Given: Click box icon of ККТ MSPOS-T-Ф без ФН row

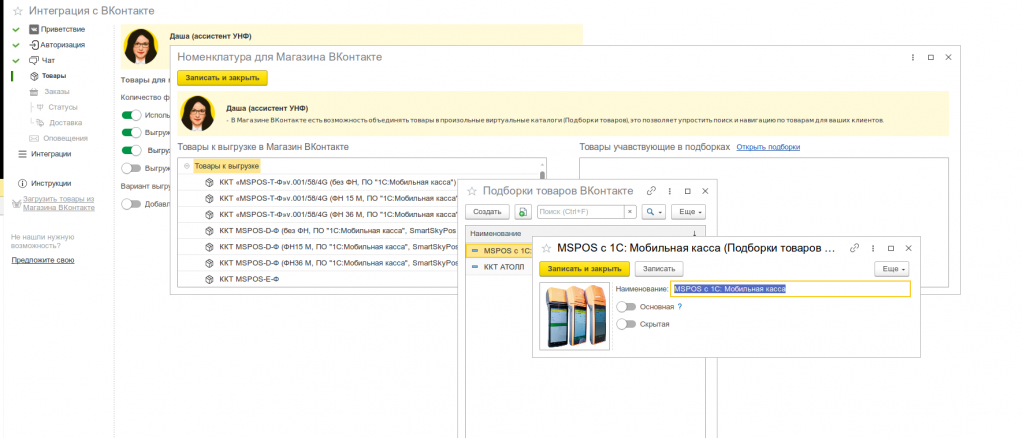Looking at the screenshot, I should [x=210, y=181].
